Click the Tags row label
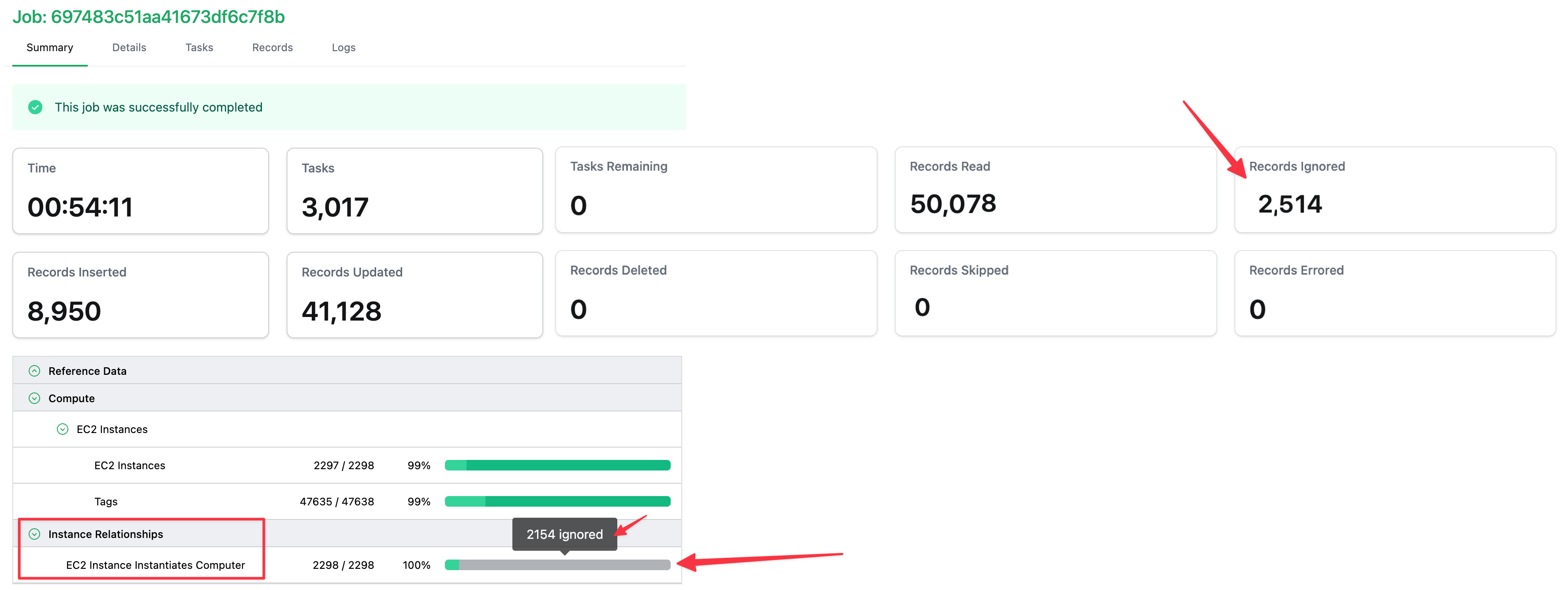1568x590 pixels. [106, 502]
